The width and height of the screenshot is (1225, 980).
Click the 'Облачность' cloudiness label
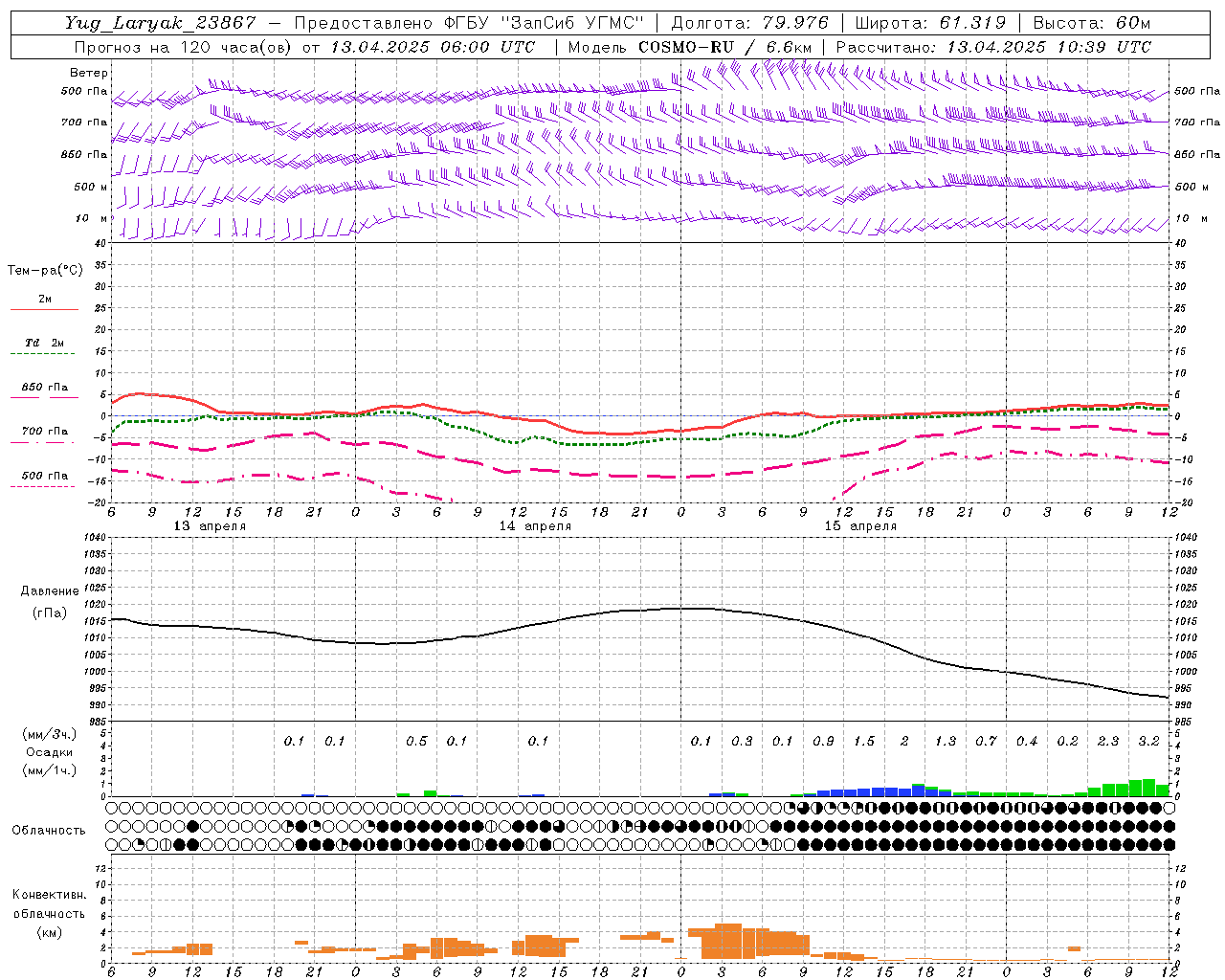coord(49,831)
